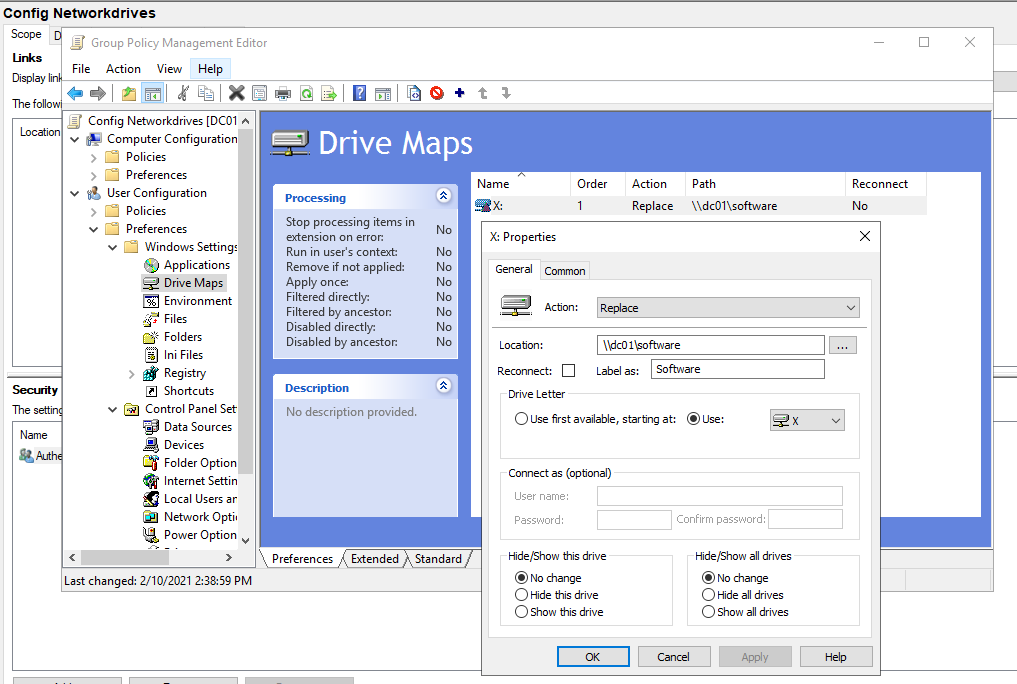The width and height of the screenshot is (1017, 684).
Task: Click the Back arrow toolbar icon
Action: click(75, 93)
